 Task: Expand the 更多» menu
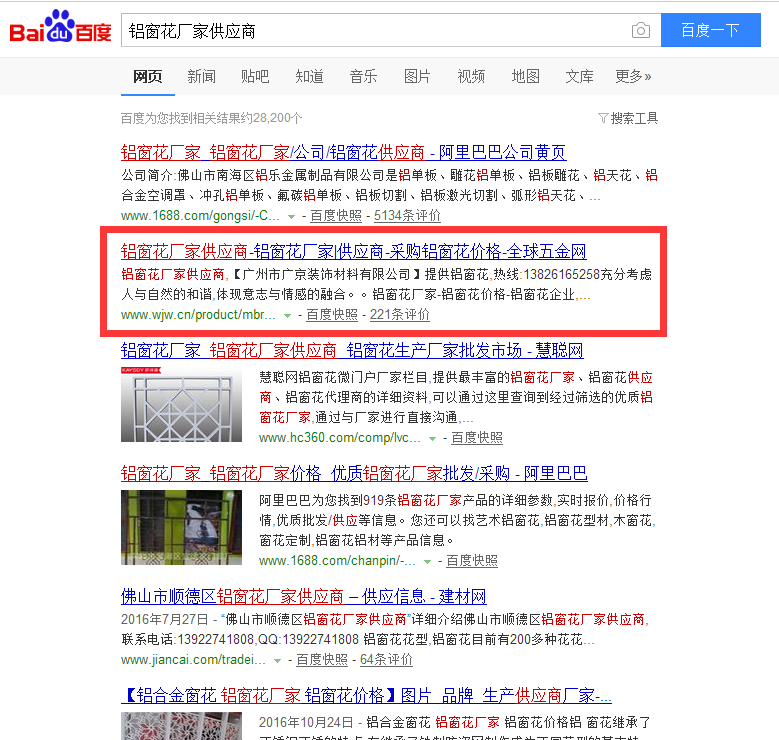(633, 77)
